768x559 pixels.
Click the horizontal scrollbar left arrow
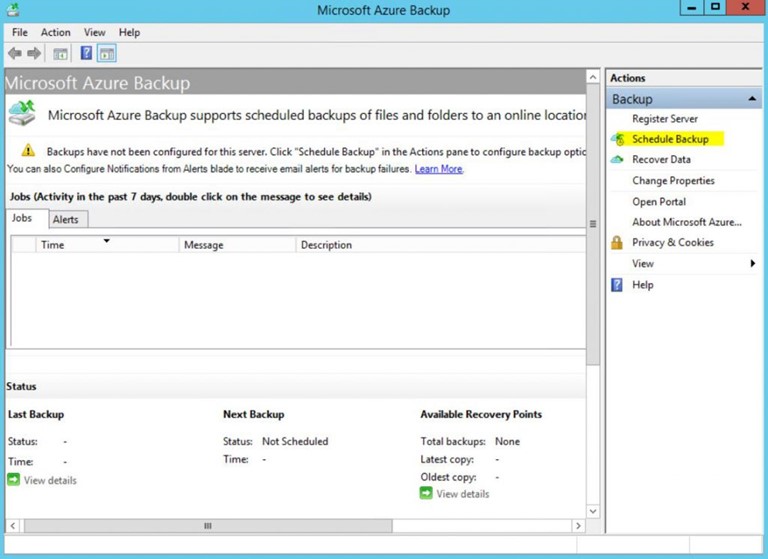pos(13,526)
